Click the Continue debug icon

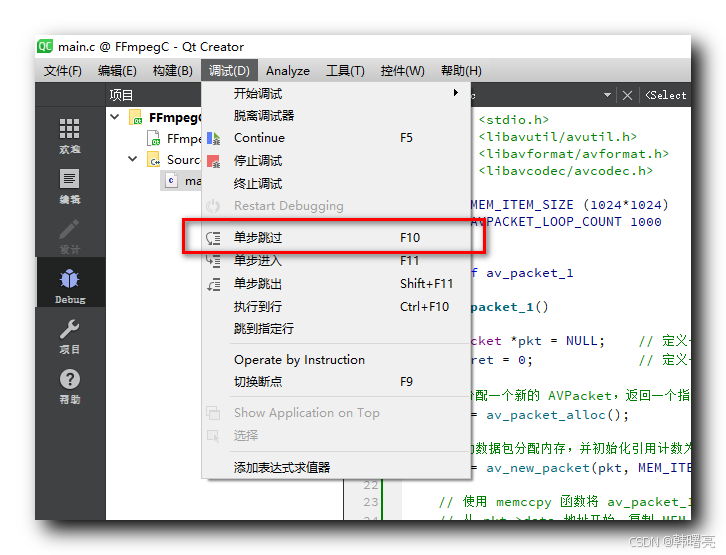pyautogui.click(x=213, y=138)
